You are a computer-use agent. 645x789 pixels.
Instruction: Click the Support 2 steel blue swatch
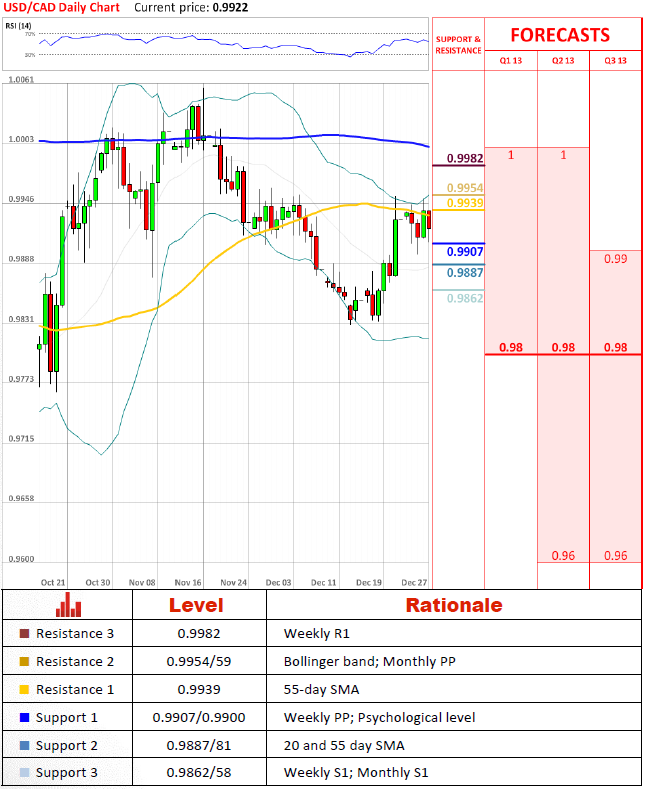[x=24, y=745]
